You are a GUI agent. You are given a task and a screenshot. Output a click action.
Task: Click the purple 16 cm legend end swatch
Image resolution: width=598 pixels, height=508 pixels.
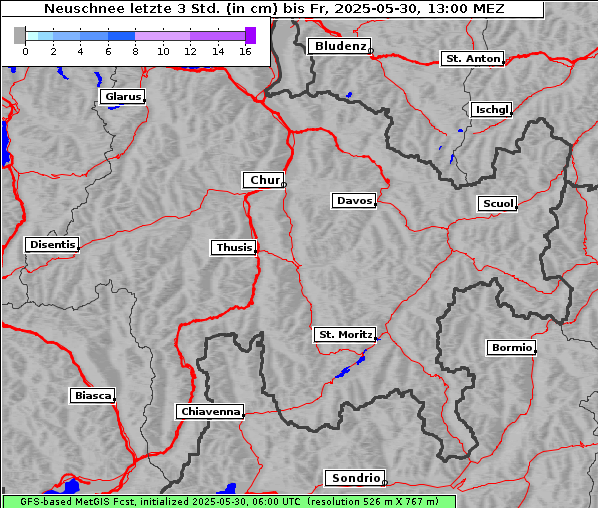pos(251,35)
